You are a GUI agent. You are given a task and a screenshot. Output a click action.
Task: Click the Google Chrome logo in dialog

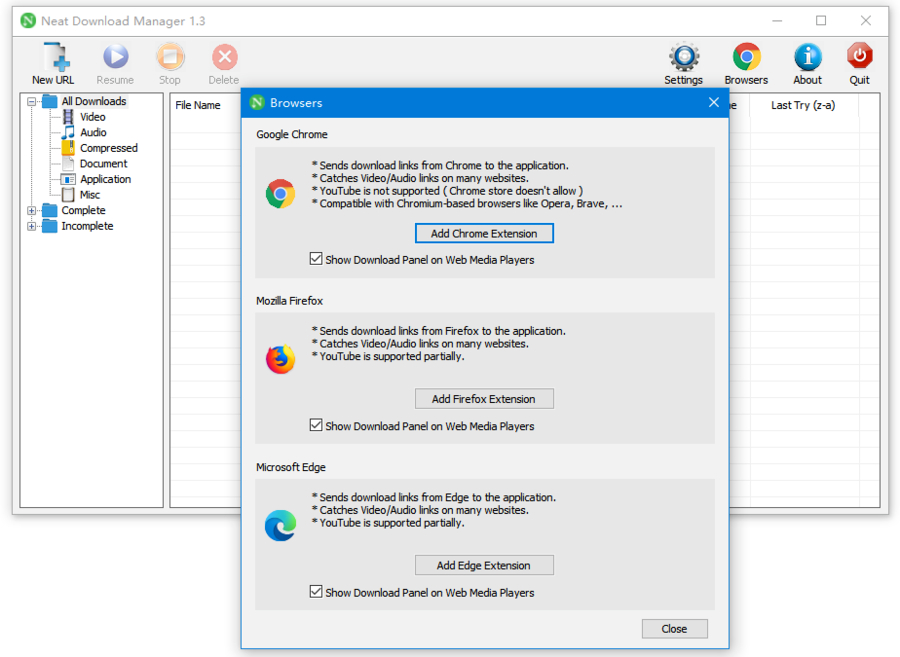[280, 194]
